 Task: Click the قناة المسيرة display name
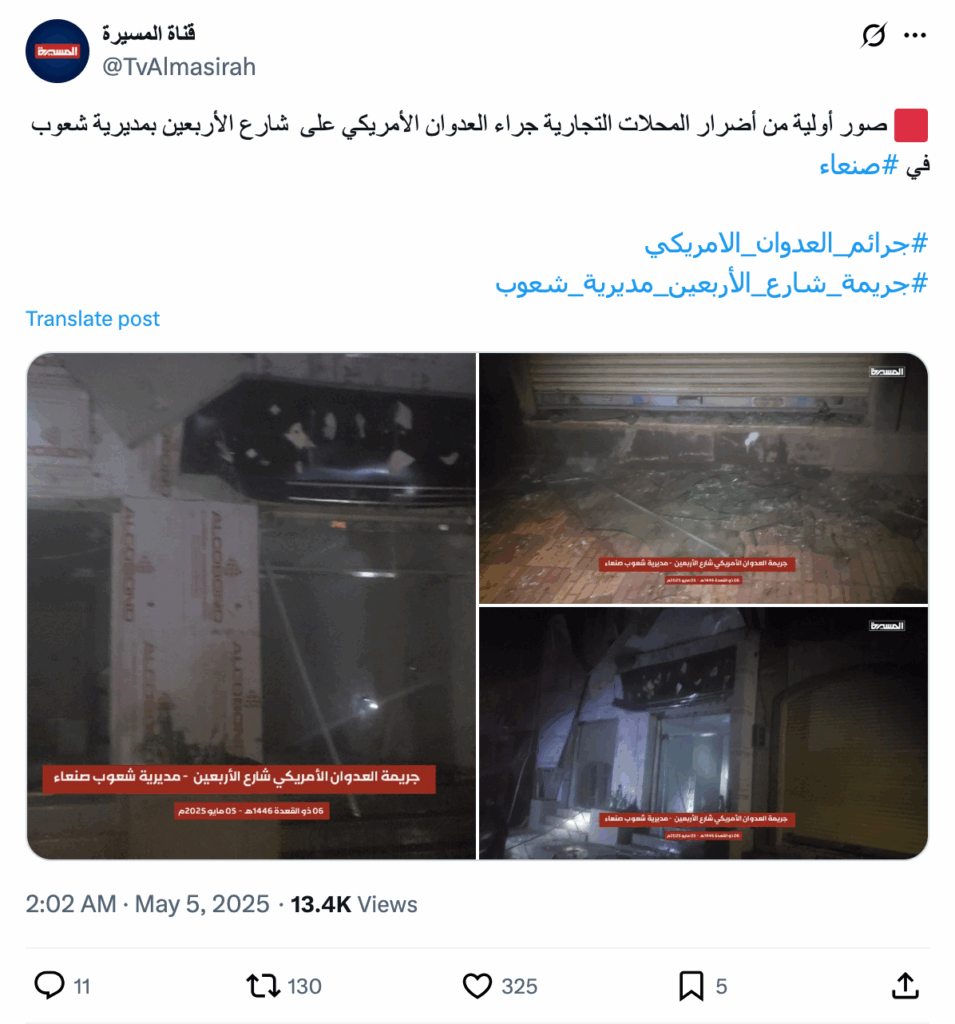[149, 33]
